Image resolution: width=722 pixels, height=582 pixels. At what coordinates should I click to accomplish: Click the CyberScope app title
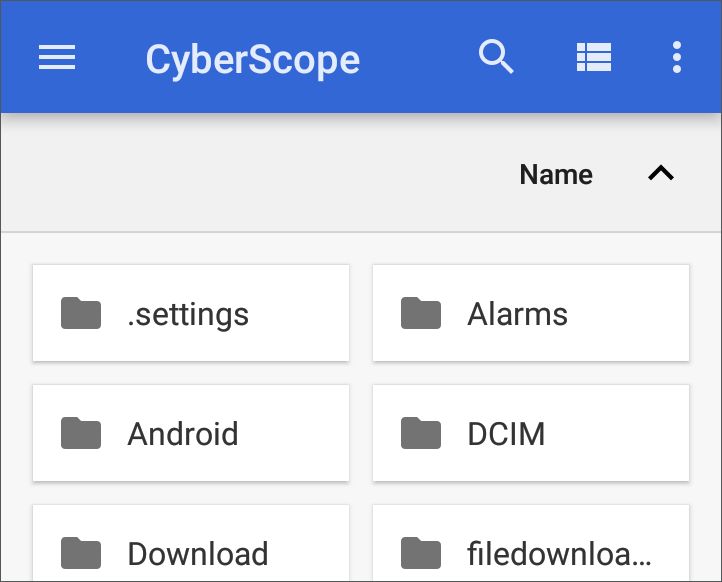[253, 60]
